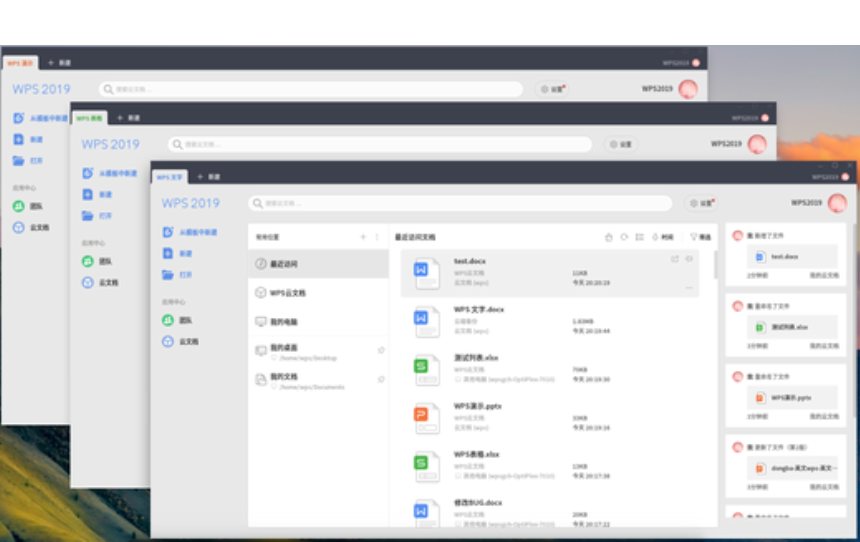The image size is (860, 542).
Task: Click the user avatar in the WPS 表格 window
Action: point(757,144)
